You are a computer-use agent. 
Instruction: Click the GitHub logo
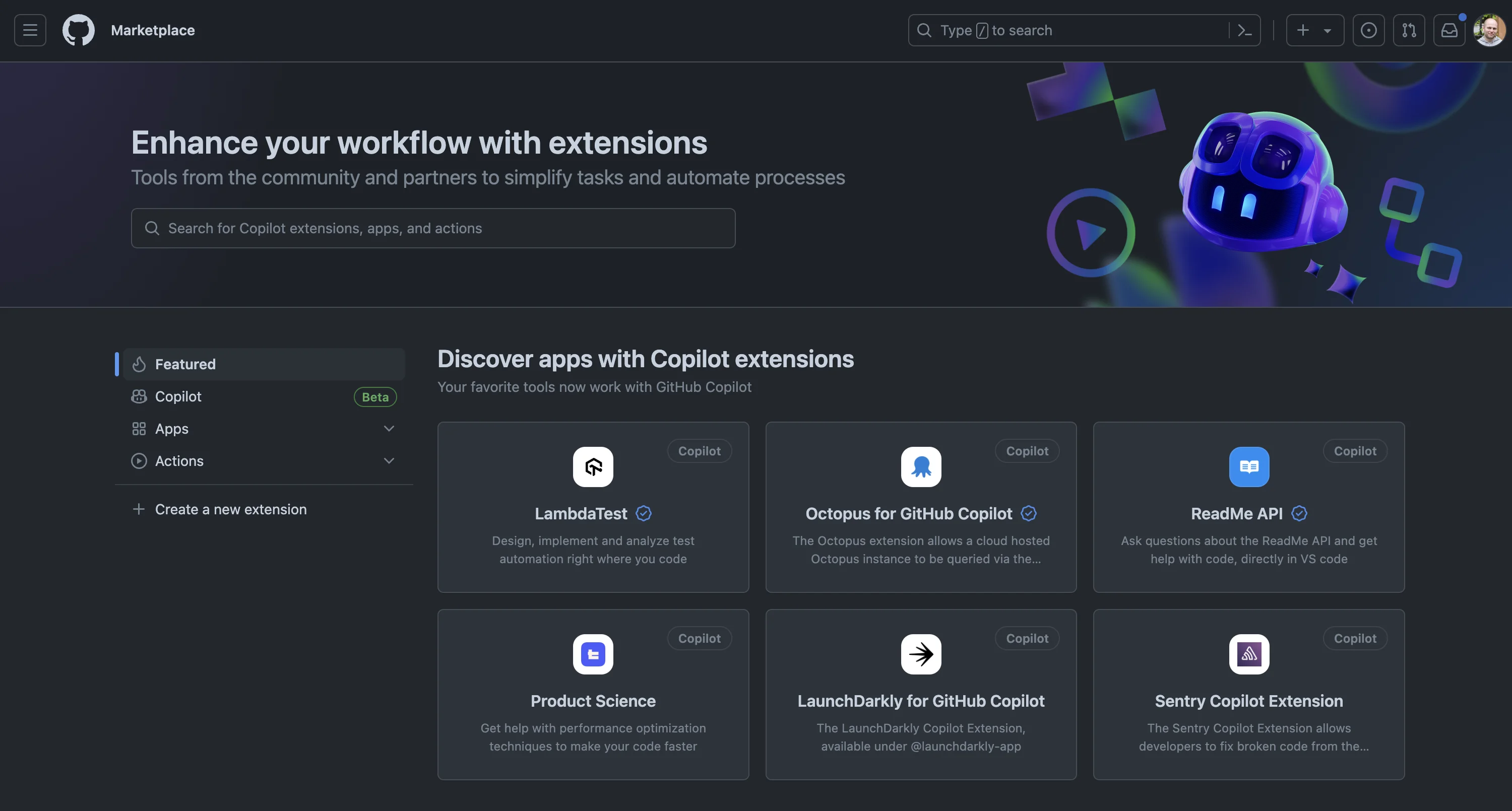click(x=79, y=30)
